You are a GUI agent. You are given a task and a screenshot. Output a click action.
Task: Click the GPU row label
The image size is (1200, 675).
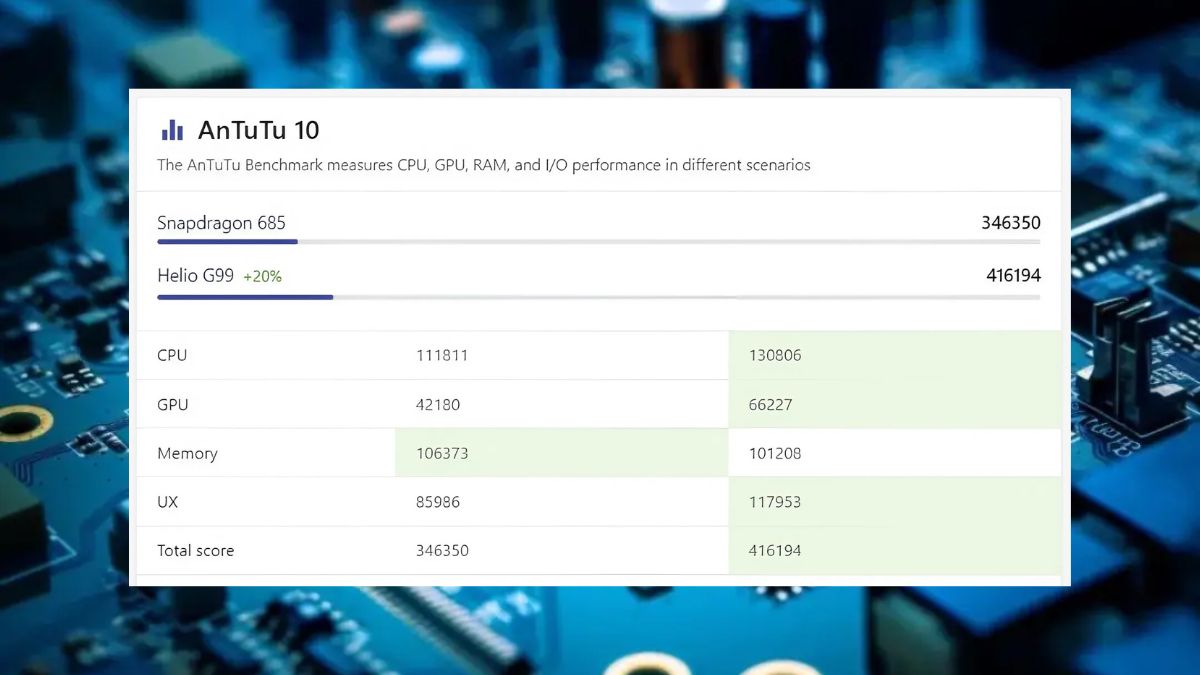pyautogui.click(x=173, y=405)
